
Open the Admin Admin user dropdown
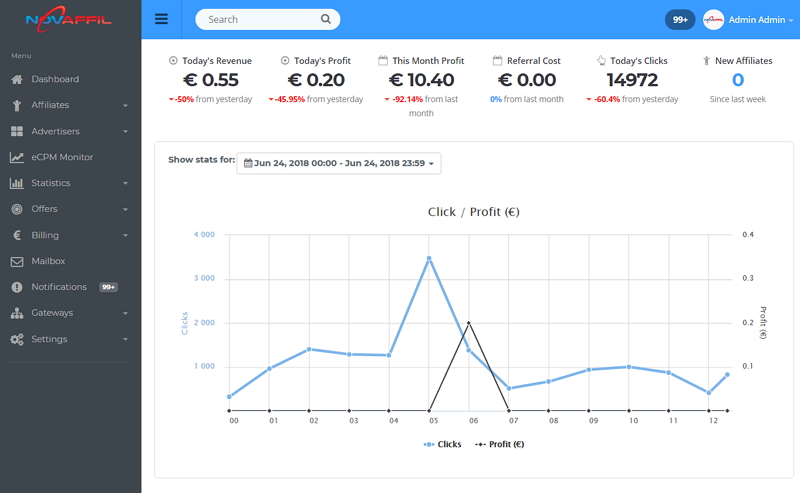click(x=760, y=20)
